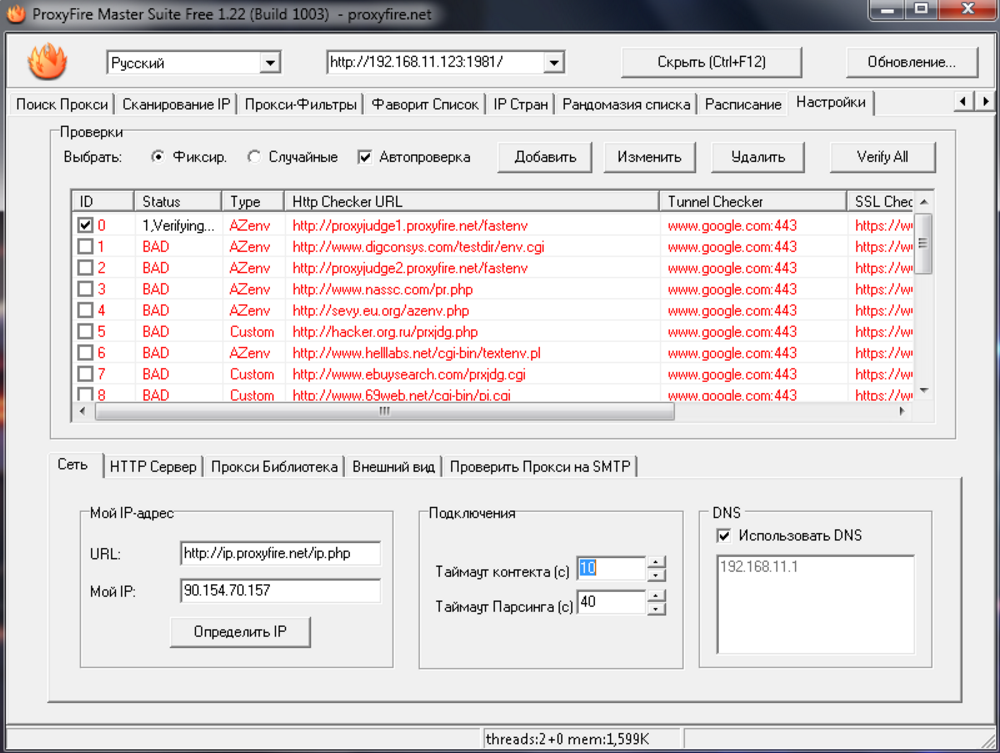
Task: Increase Таймаут Парсинга value with up arrow
Action: click(x=656, y=596)
